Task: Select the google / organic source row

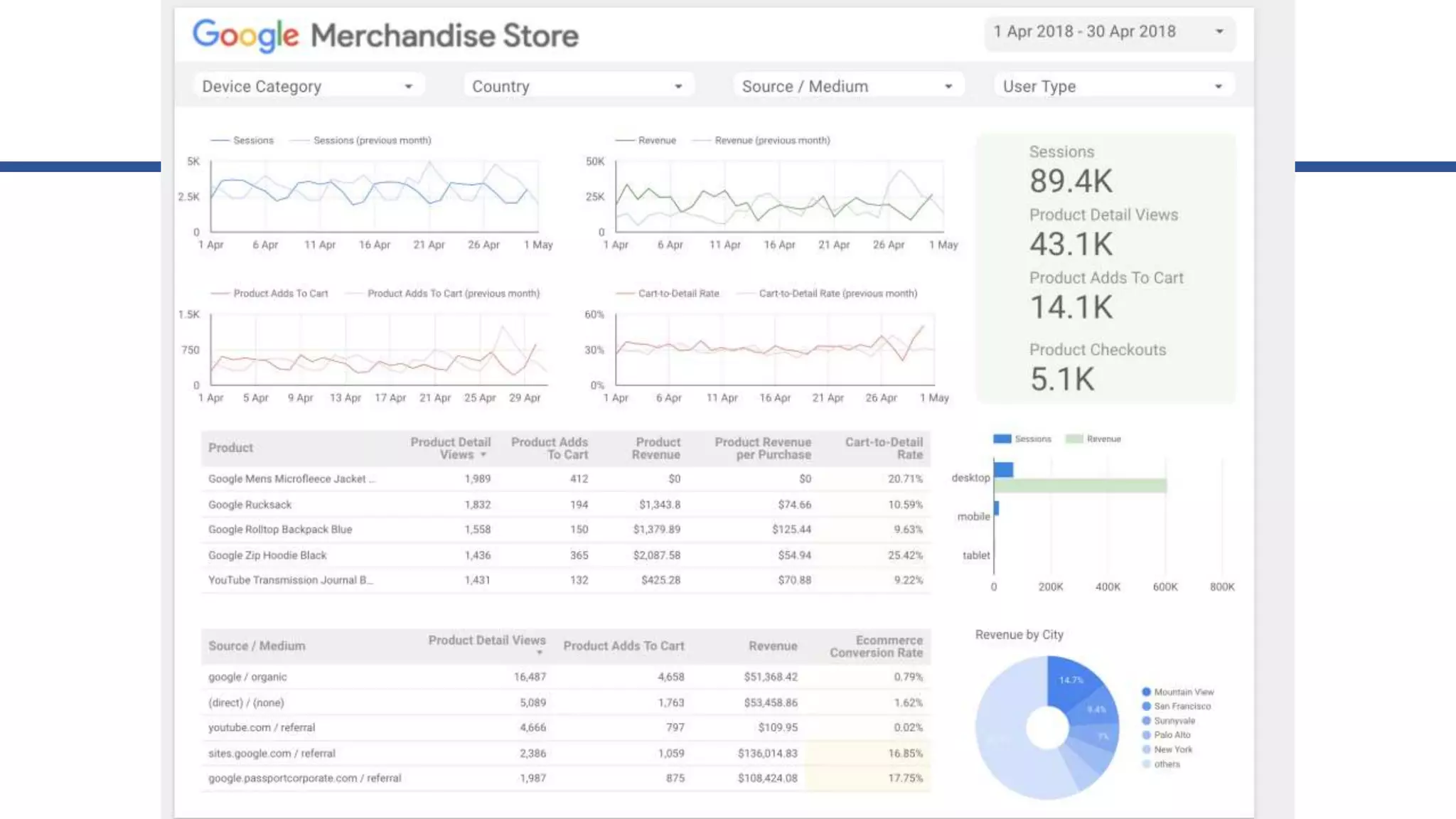Action: click(247, 677)
